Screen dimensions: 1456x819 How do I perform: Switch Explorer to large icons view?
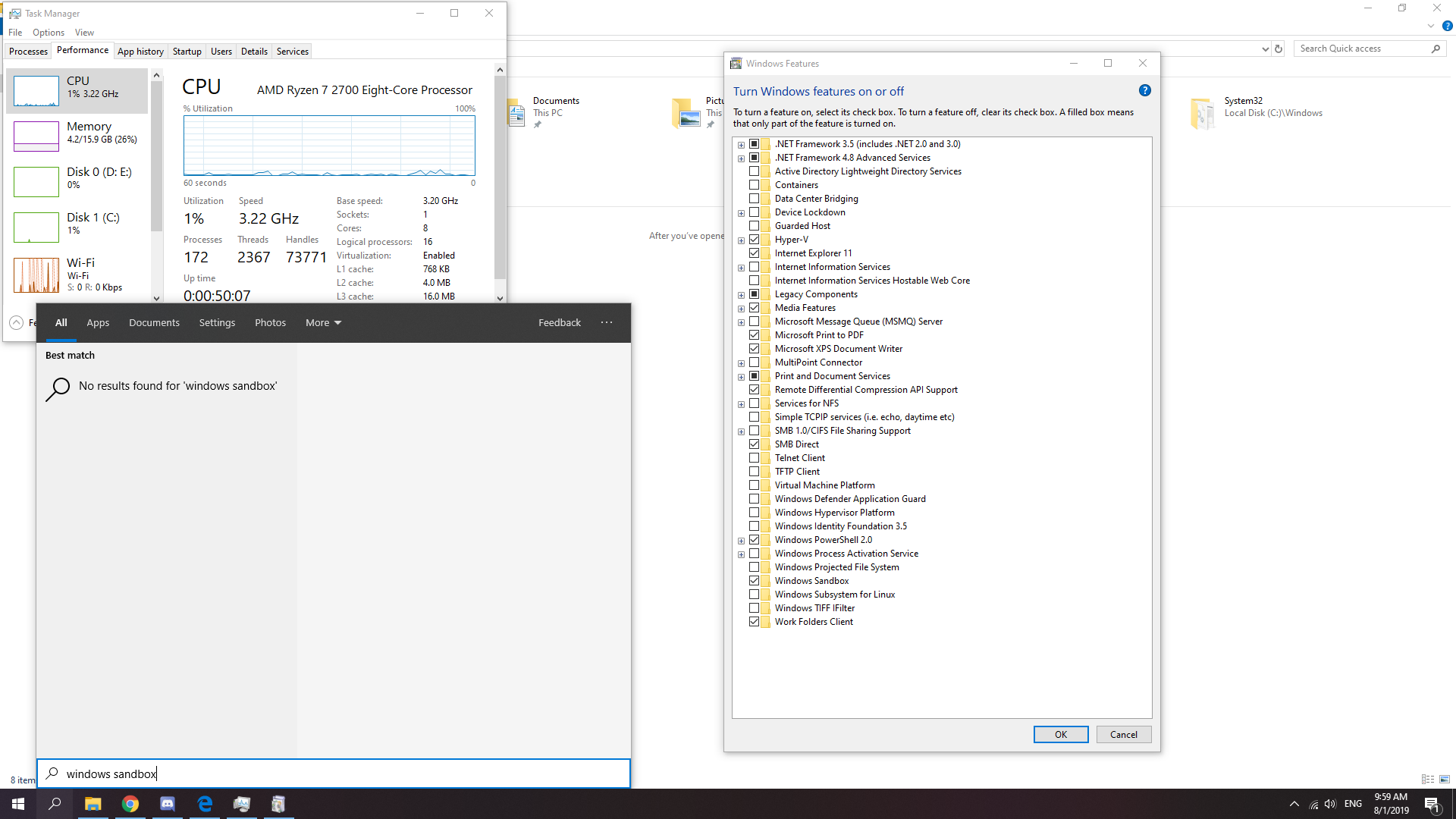point(1445,780)
